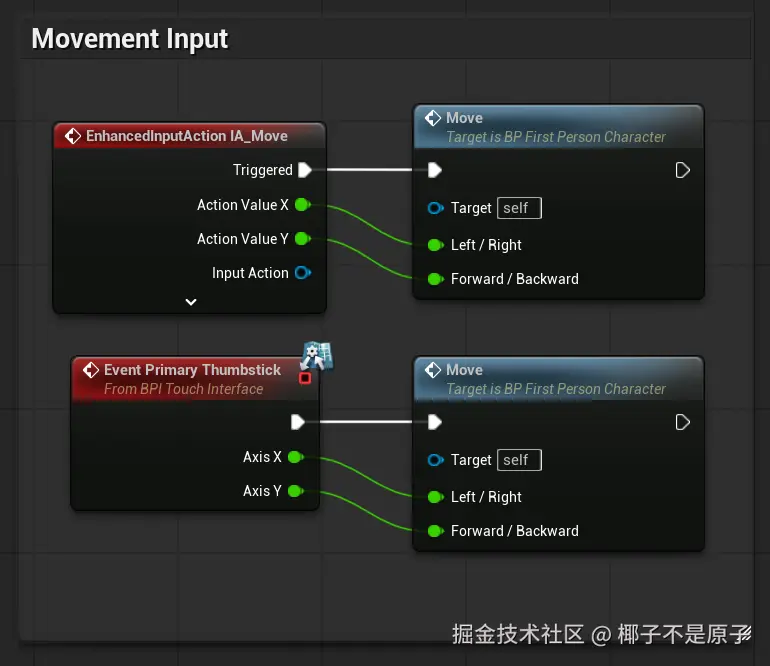This screenshot has width=770, height=666.
Task: Click the function icon in the lower Move header
Action: click(x=433, y=370)
